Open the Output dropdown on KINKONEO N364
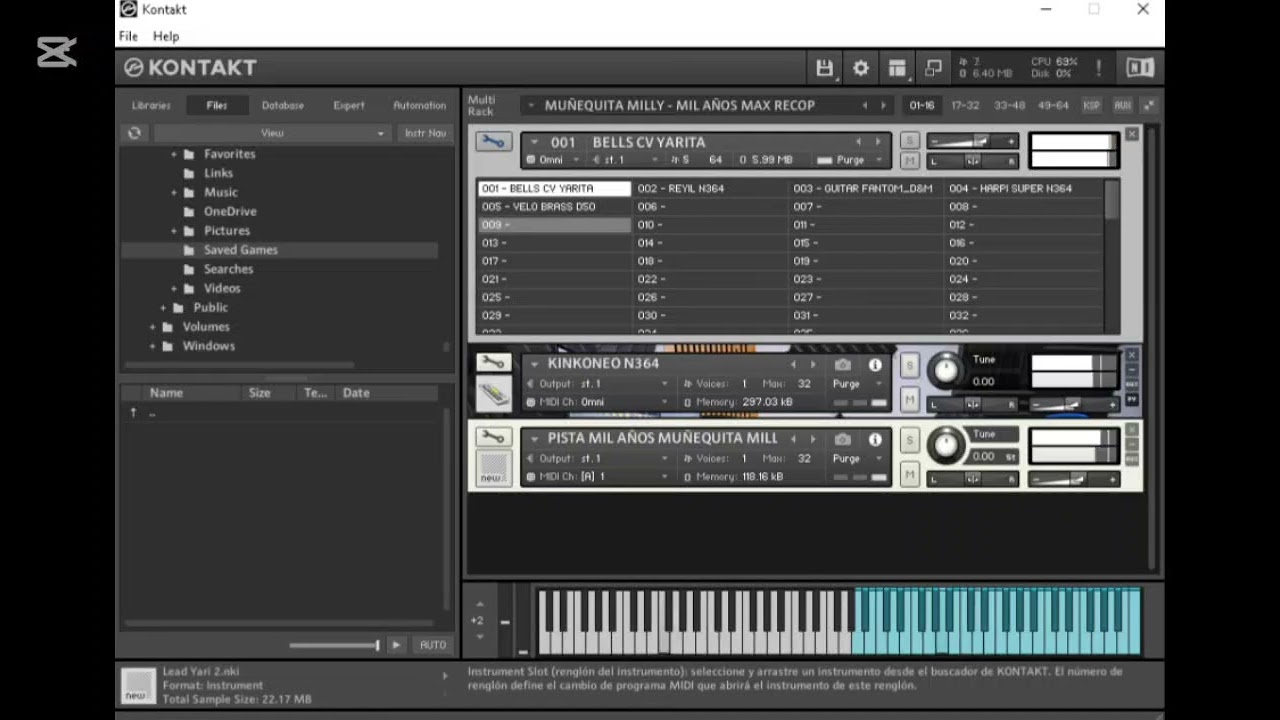 click(598, 384)
